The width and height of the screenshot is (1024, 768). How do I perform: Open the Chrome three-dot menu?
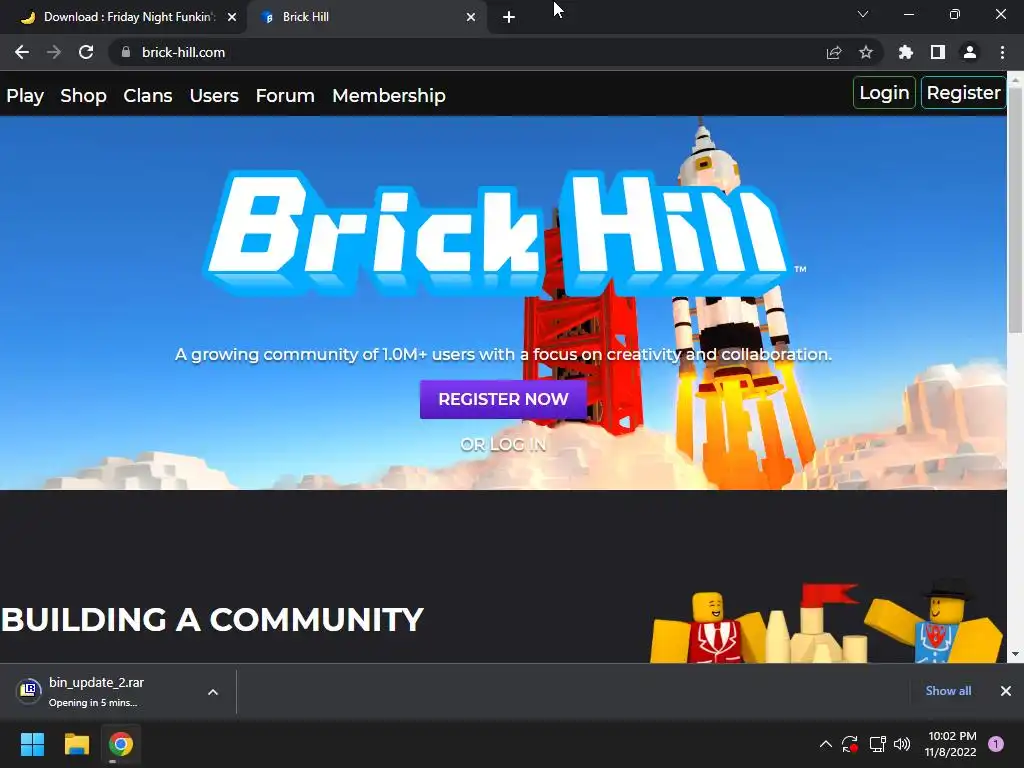[1002, 52]
